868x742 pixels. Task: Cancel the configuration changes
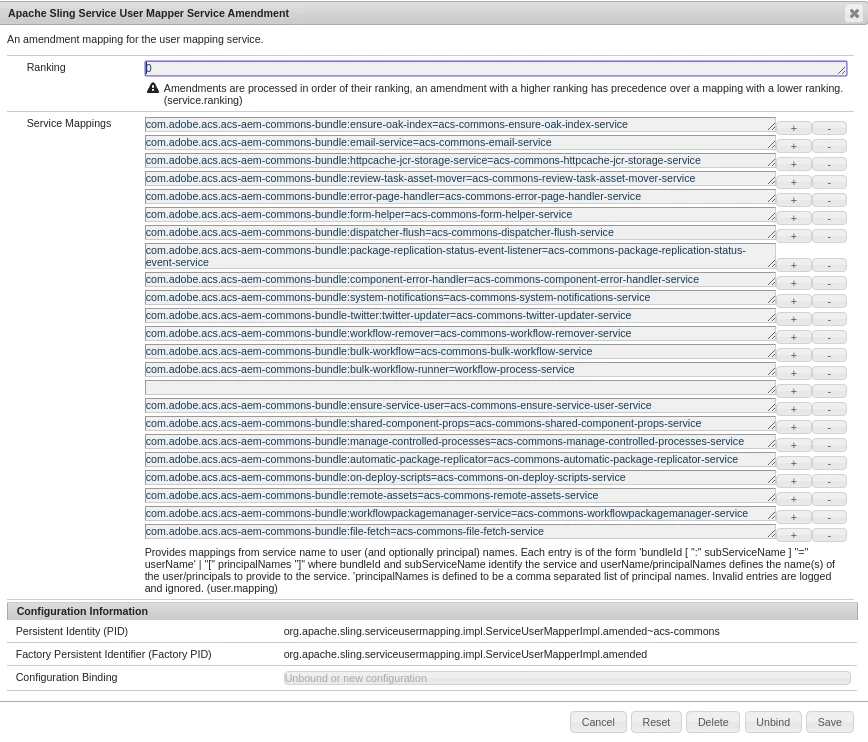tap(598, 723)
